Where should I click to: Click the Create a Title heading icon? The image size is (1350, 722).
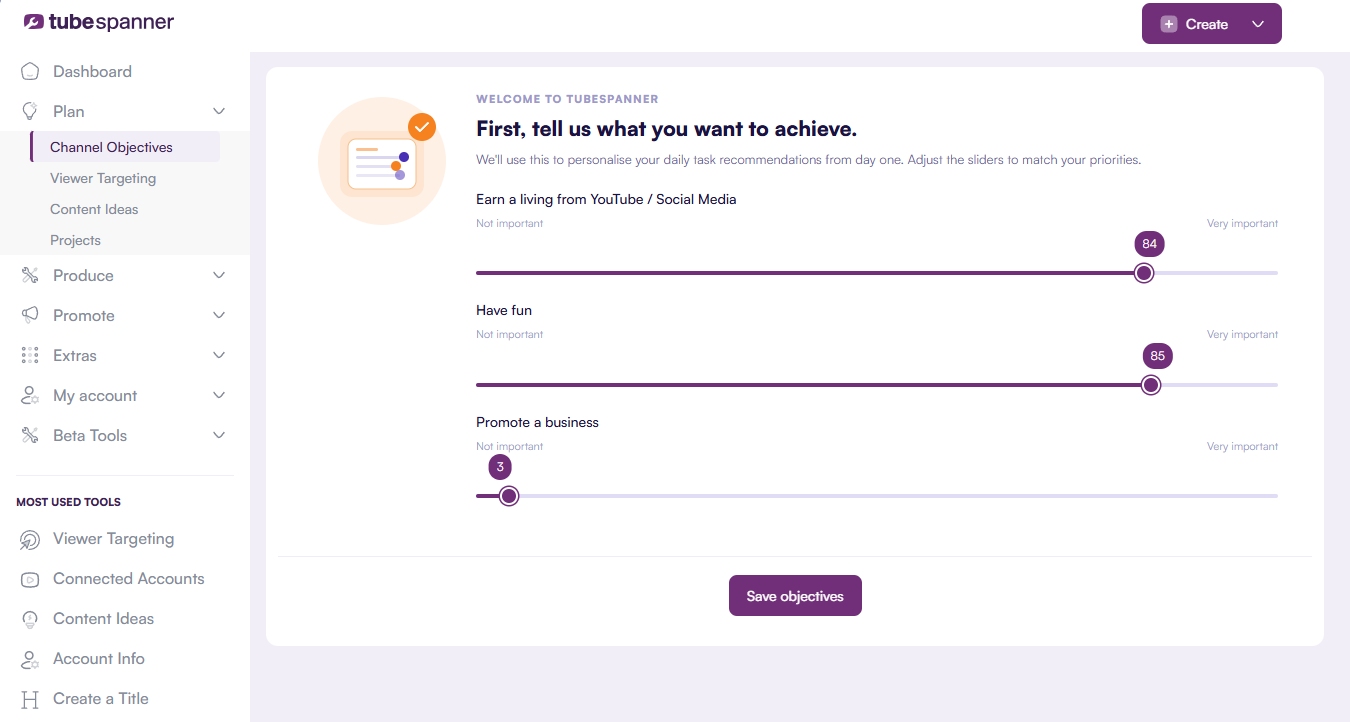click(x=30, y=699)
